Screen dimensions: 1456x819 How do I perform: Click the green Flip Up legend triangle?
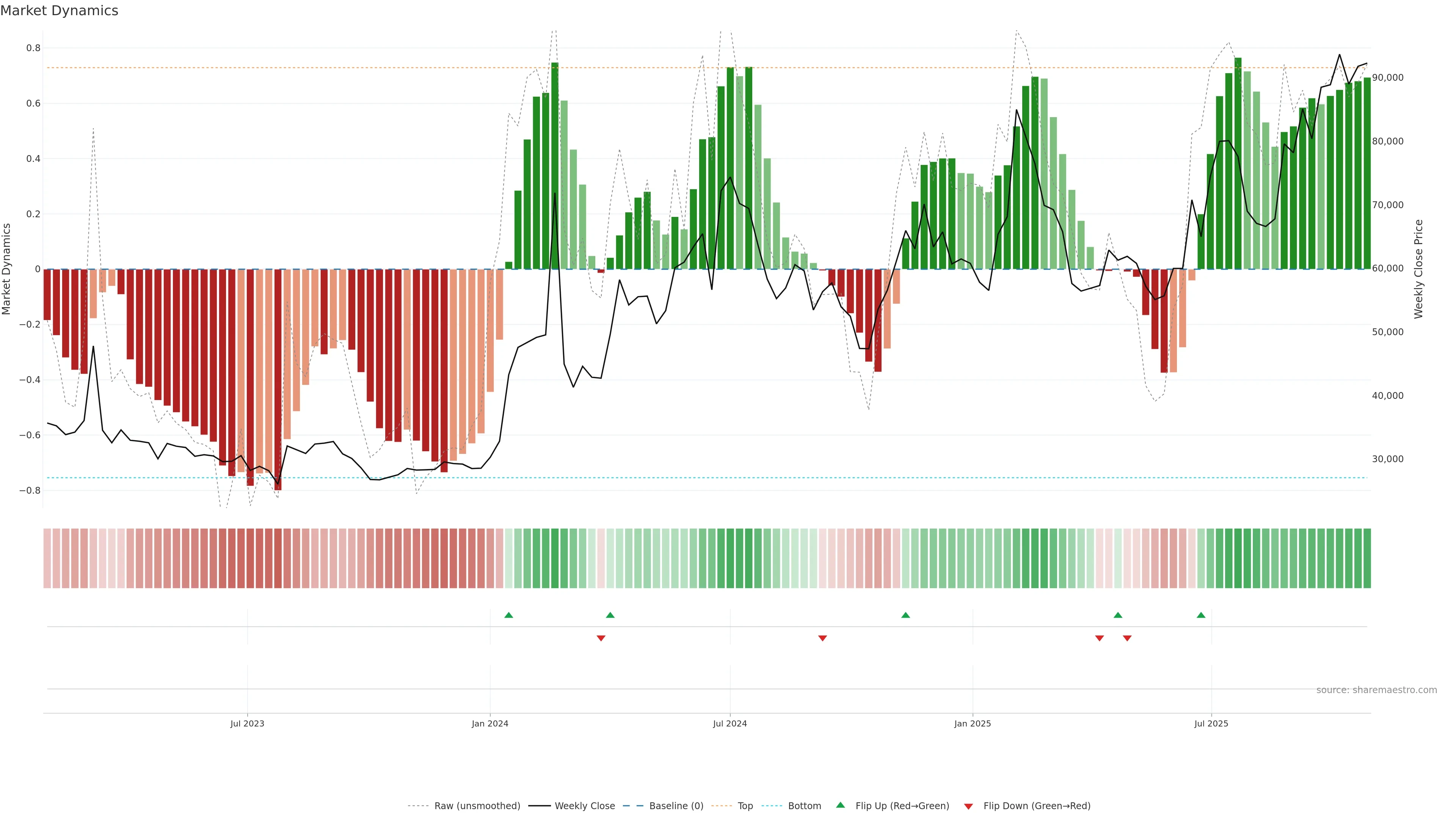tap(840, 805)
